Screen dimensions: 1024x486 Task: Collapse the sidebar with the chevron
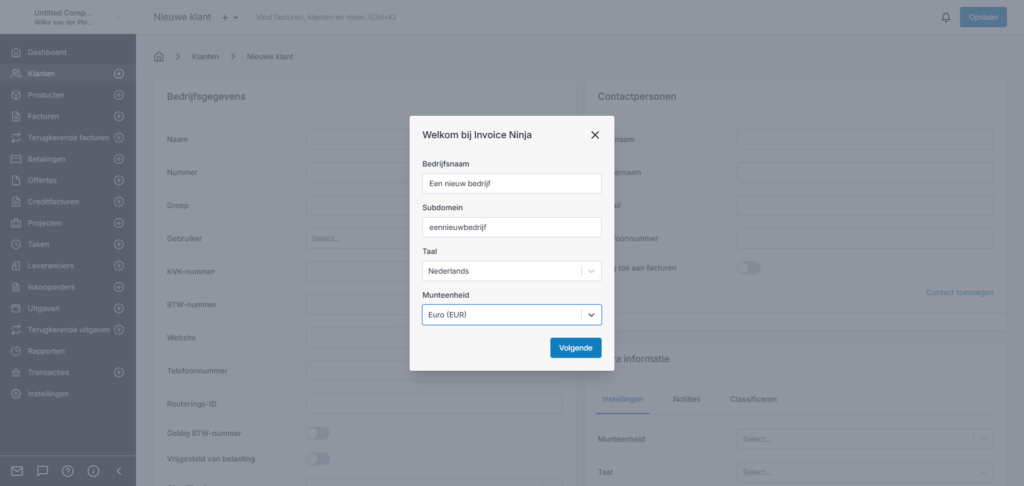(x=119, y=471)
